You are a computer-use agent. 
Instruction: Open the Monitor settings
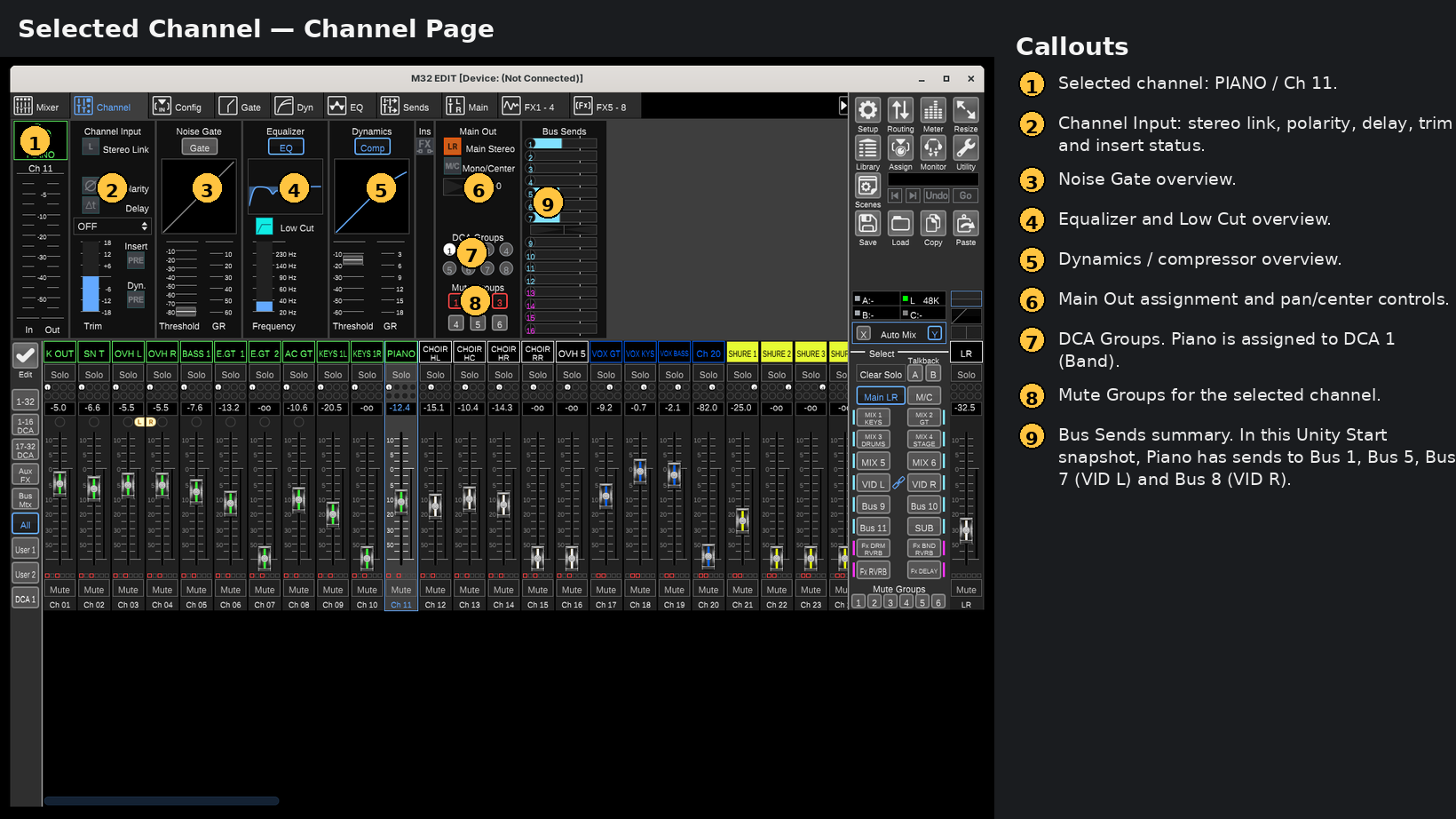(933, 148)
